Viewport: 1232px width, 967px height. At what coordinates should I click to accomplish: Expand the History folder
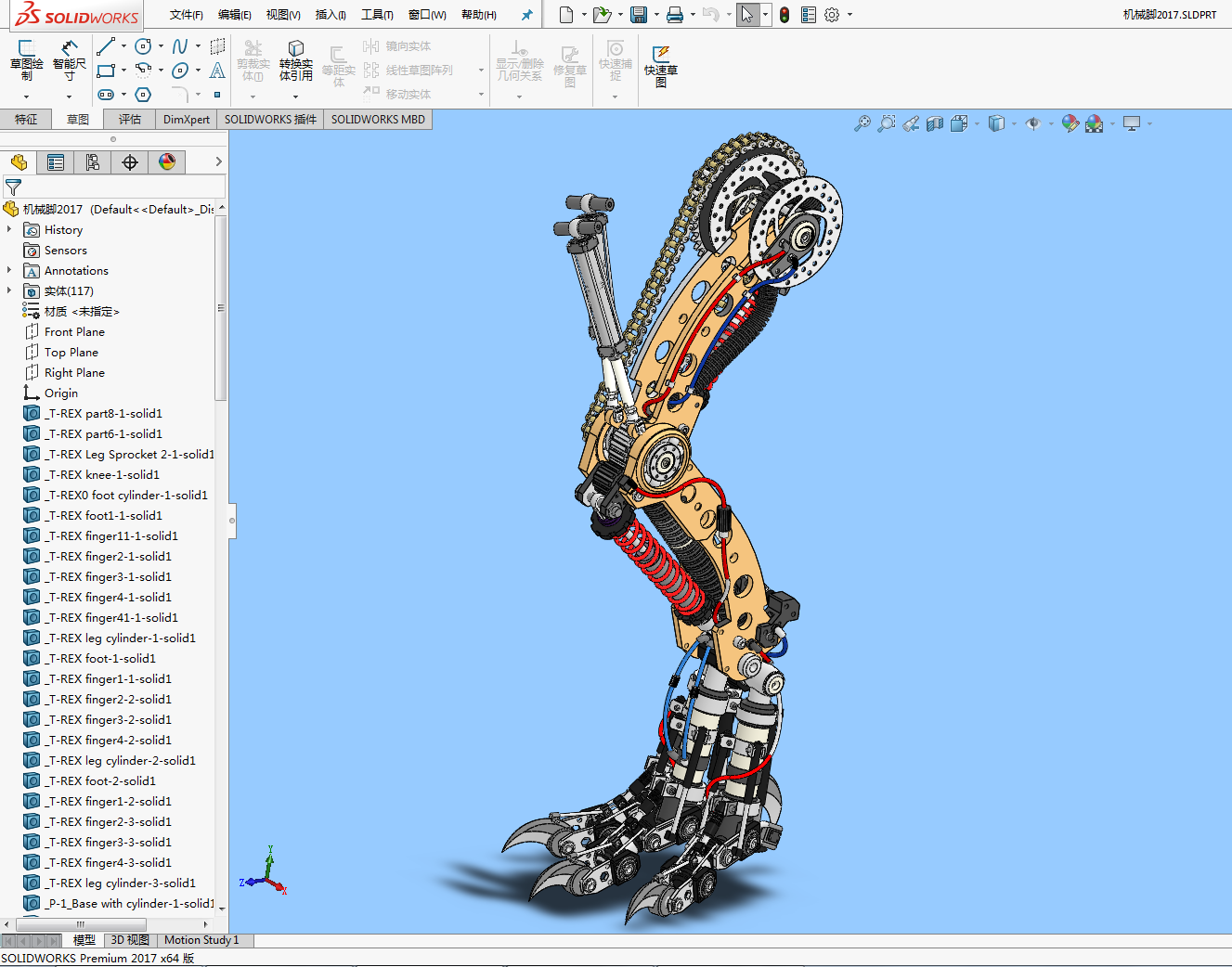point(9,229)
